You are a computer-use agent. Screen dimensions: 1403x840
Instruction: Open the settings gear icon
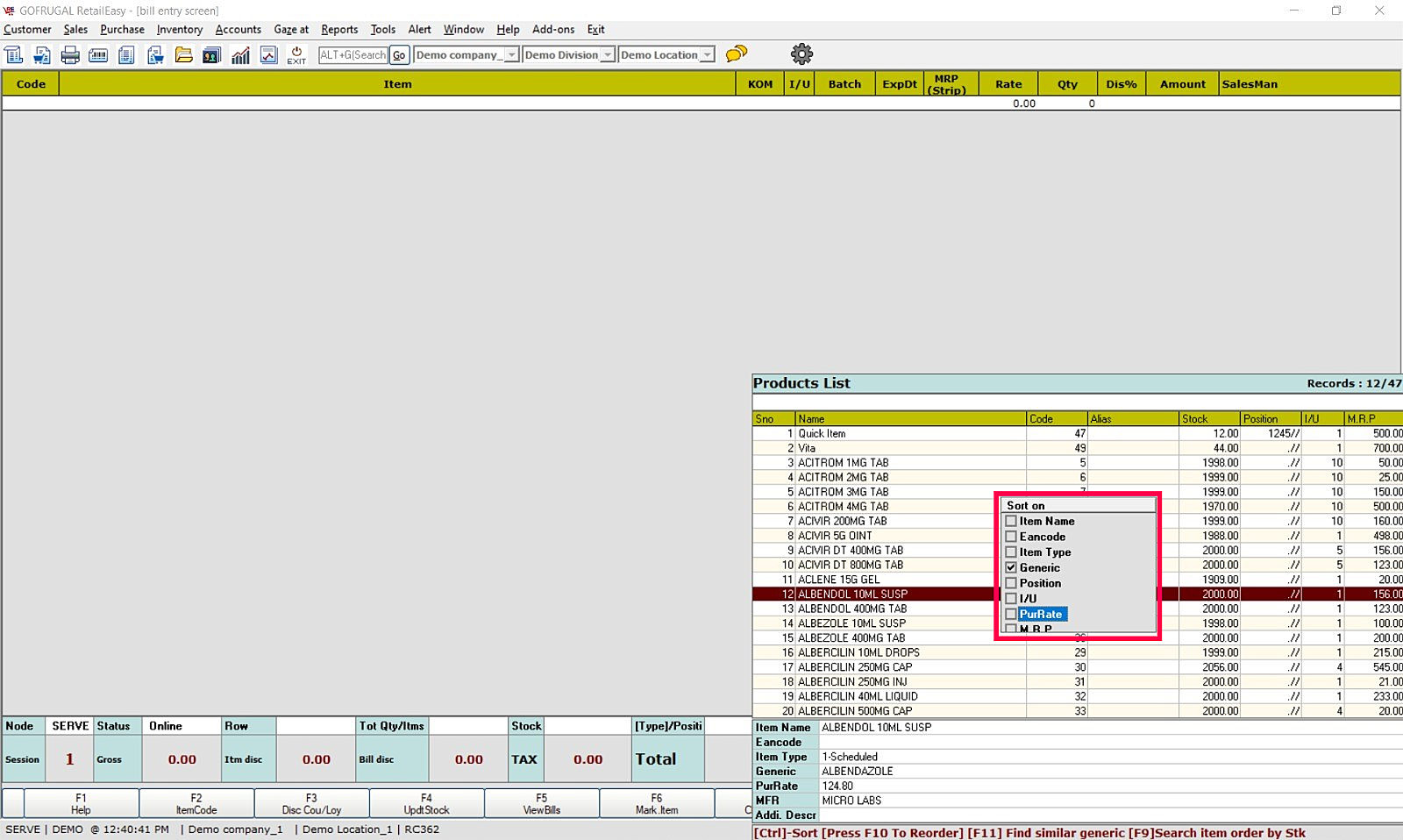801,54
